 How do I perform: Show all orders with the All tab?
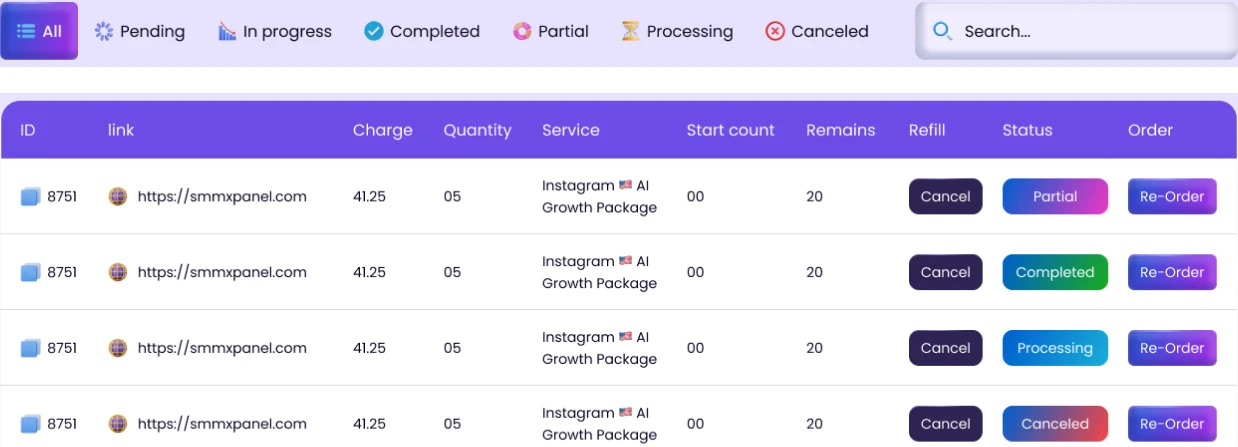tap(39, 31)
